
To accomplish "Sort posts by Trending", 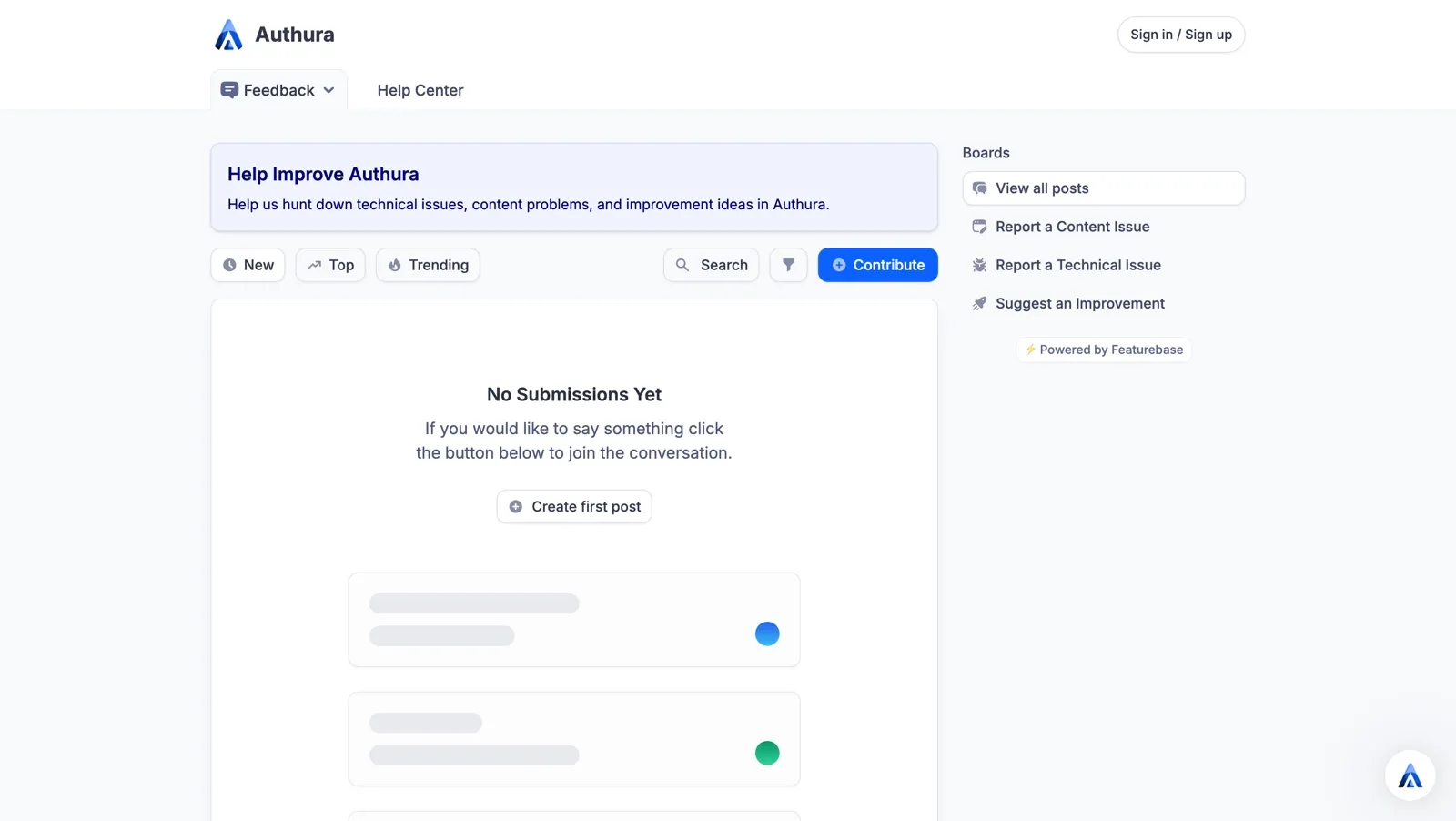I will click(x=428, y=265).
